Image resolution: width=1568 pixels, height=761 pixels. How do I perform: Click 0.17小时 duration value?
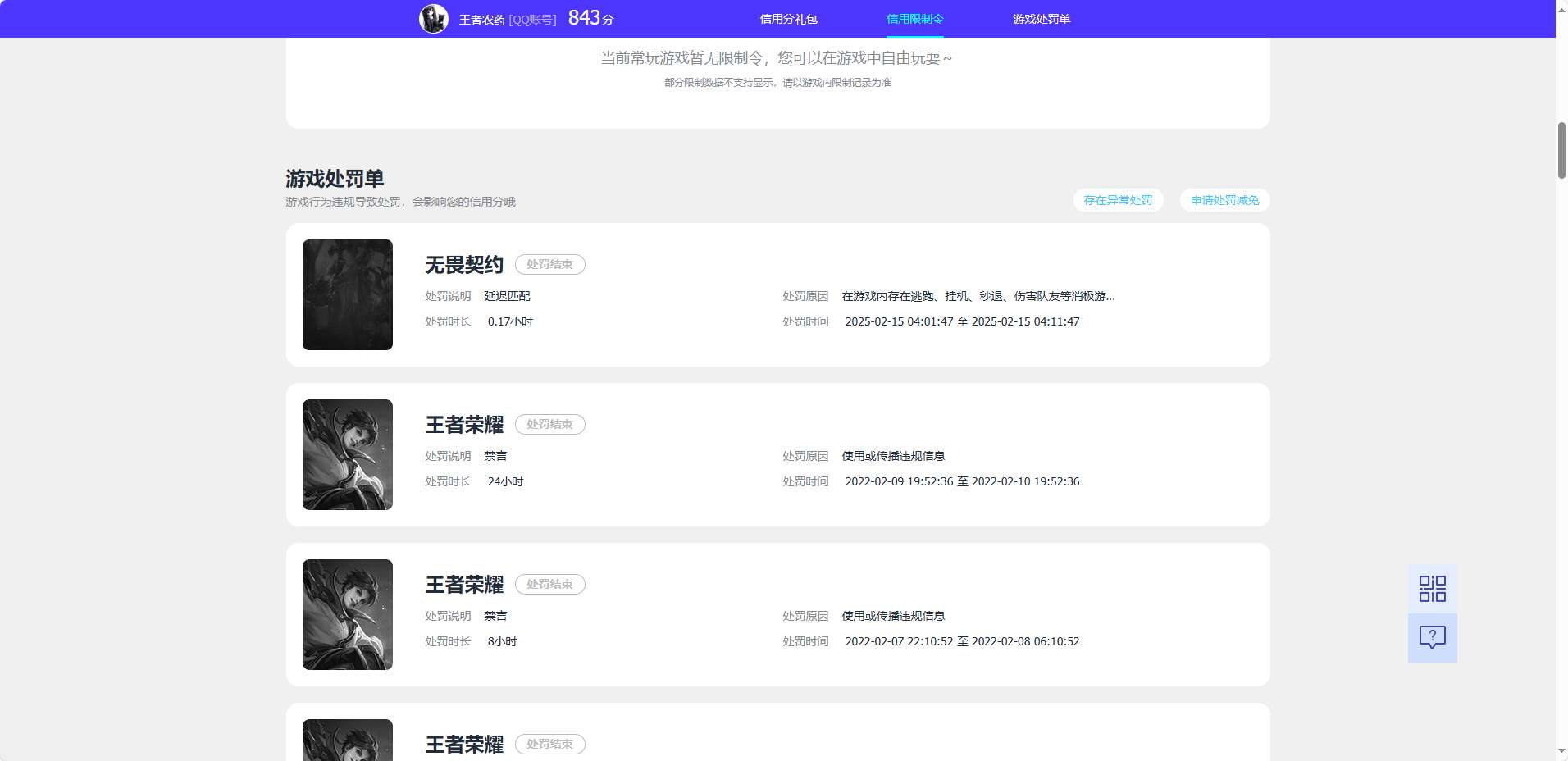point(510,321)
